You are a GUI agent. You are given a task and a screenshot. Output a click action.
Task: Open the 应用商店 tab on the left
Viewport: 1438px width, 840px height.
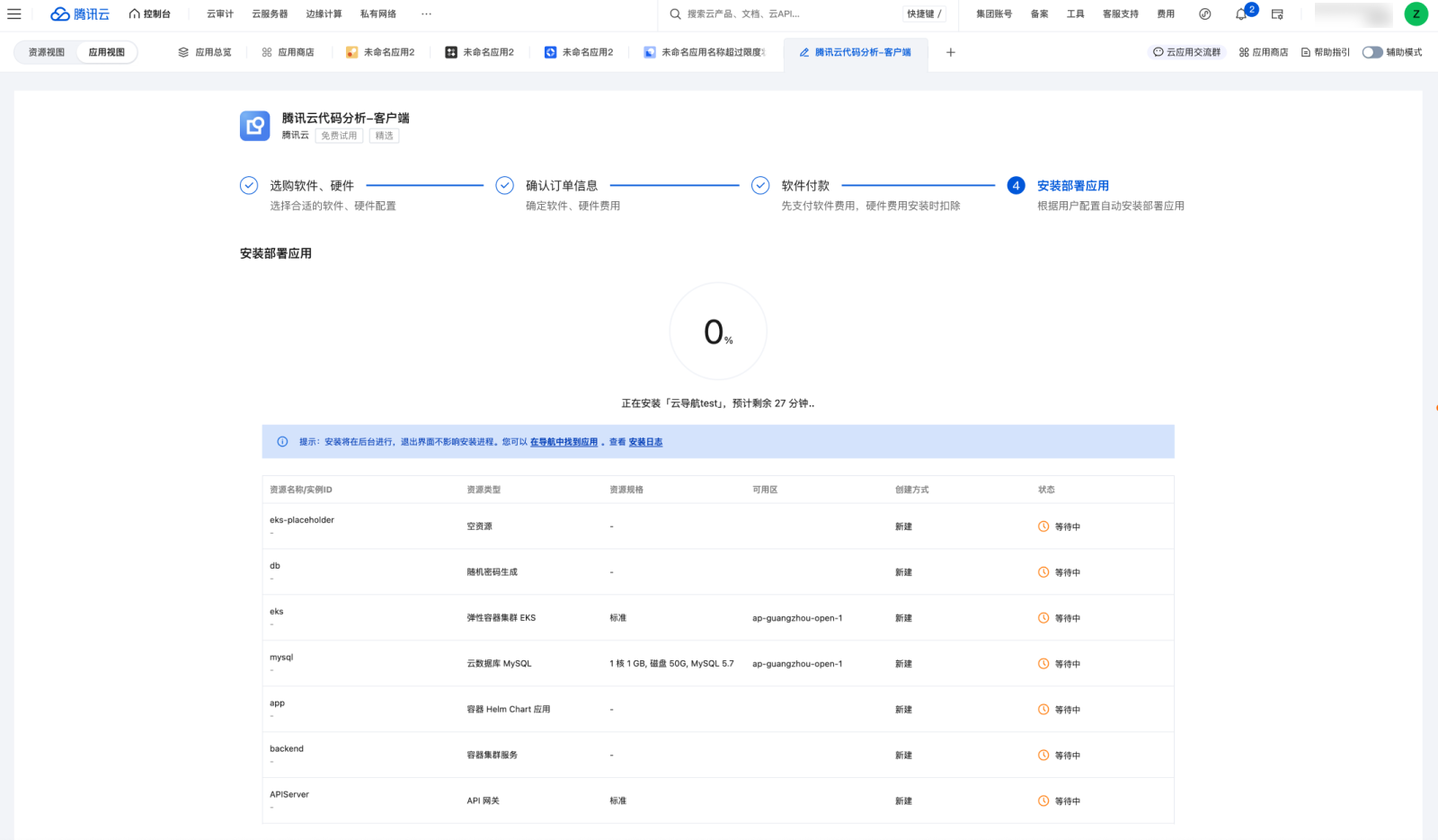[x=288, y=52]
